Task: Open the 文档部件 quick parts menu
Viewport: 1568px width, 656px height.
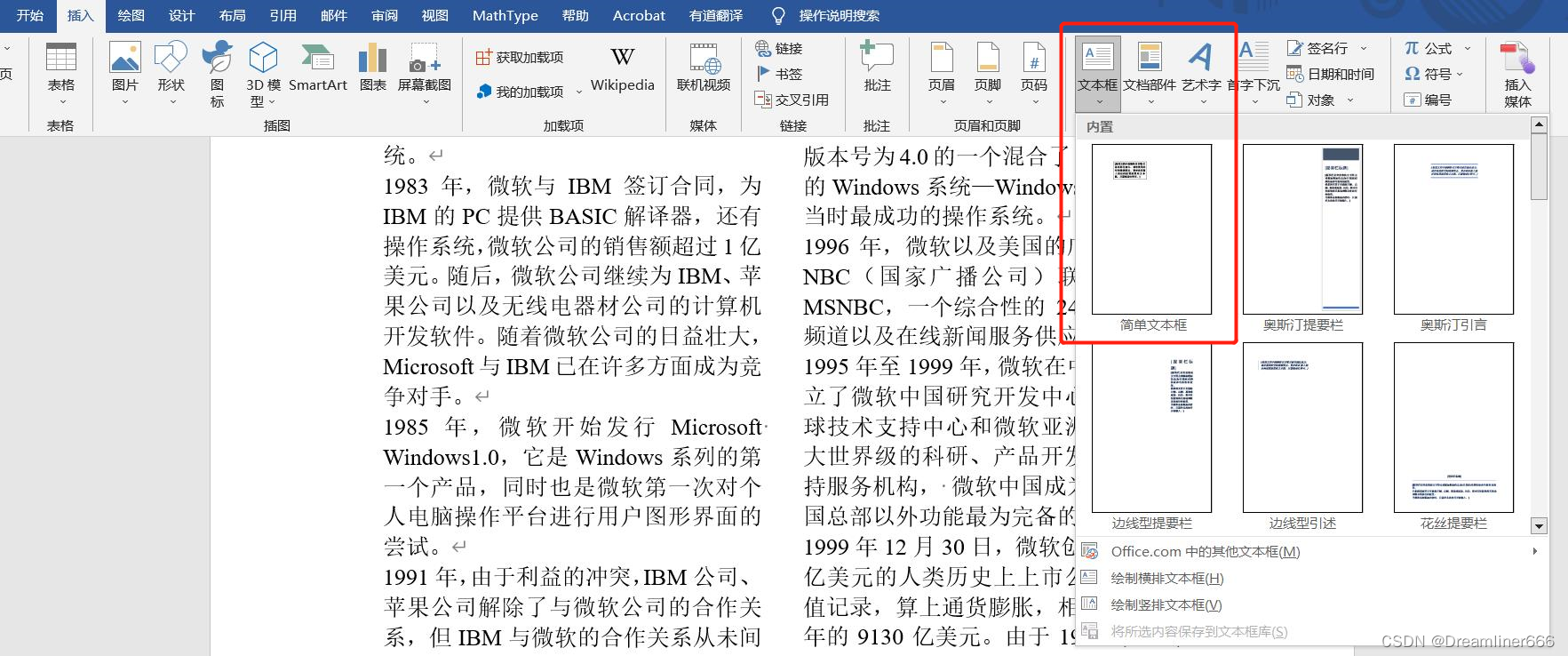Action: 1150,73
